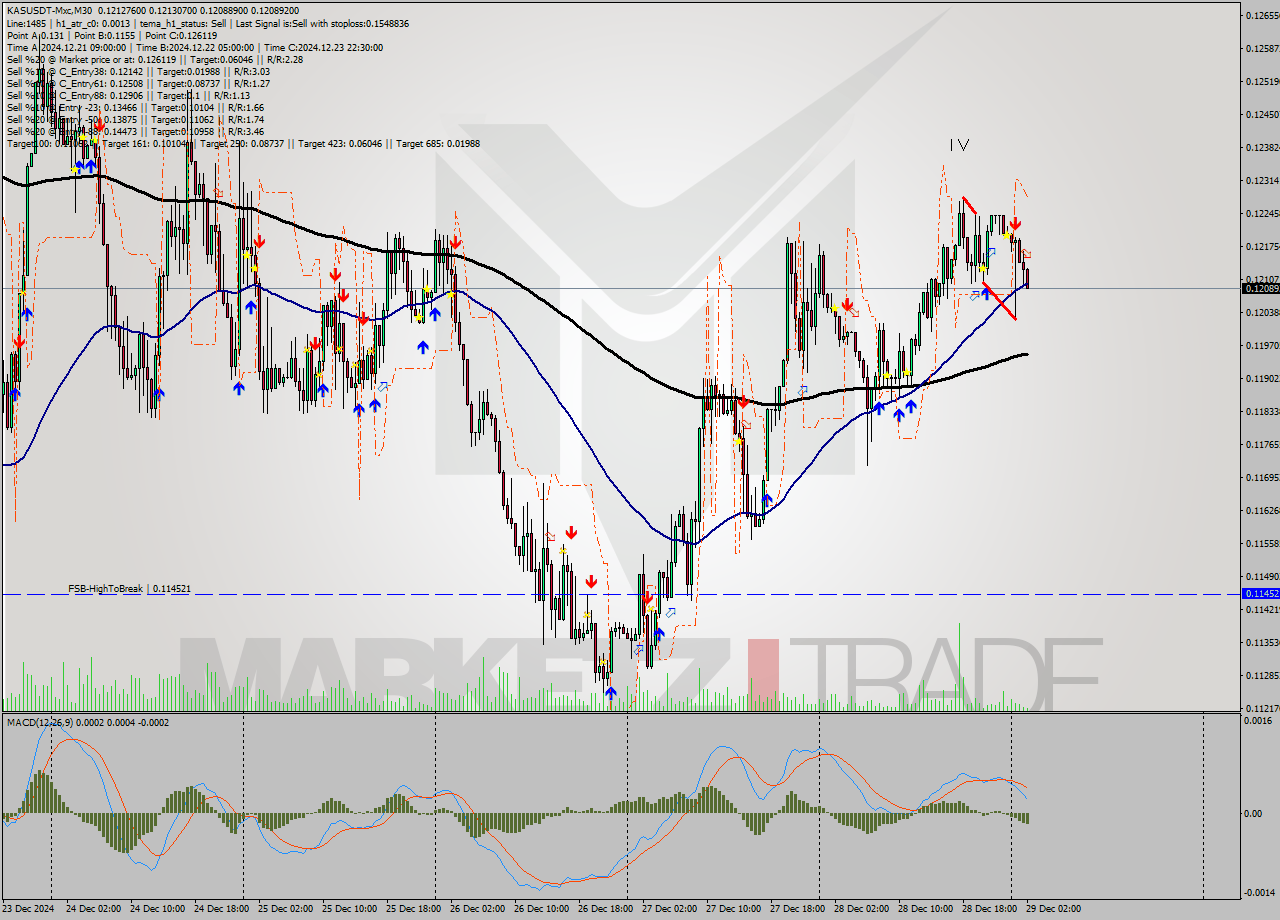Click price axis value 0.12382
The image size is (1280, 920).
[1261, 147]
